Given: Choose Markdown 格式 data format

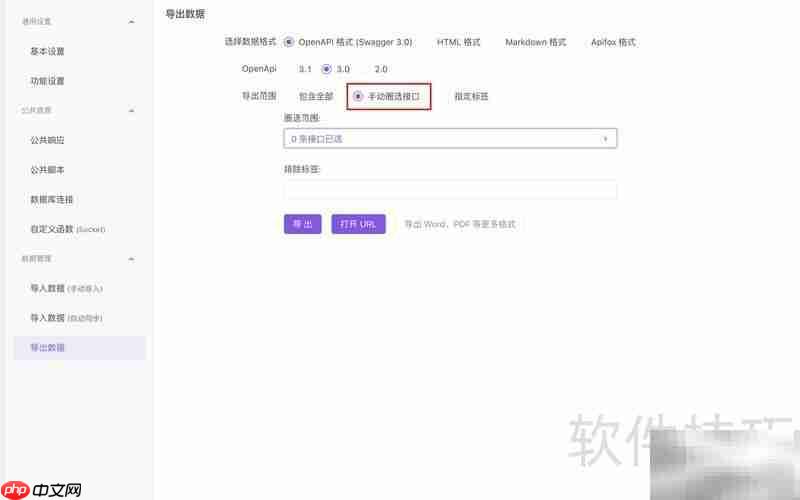Looking at the screenshot, I should (536, 42).
